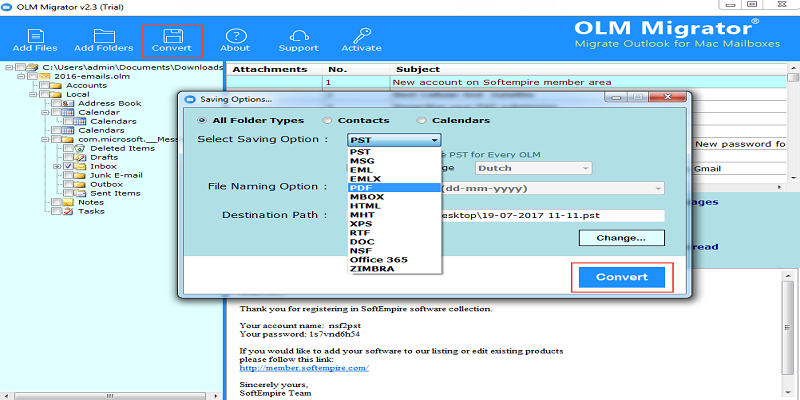800x400 pixels.
Task: Choose MSG from the saving options list
Action: coord(394,161)
